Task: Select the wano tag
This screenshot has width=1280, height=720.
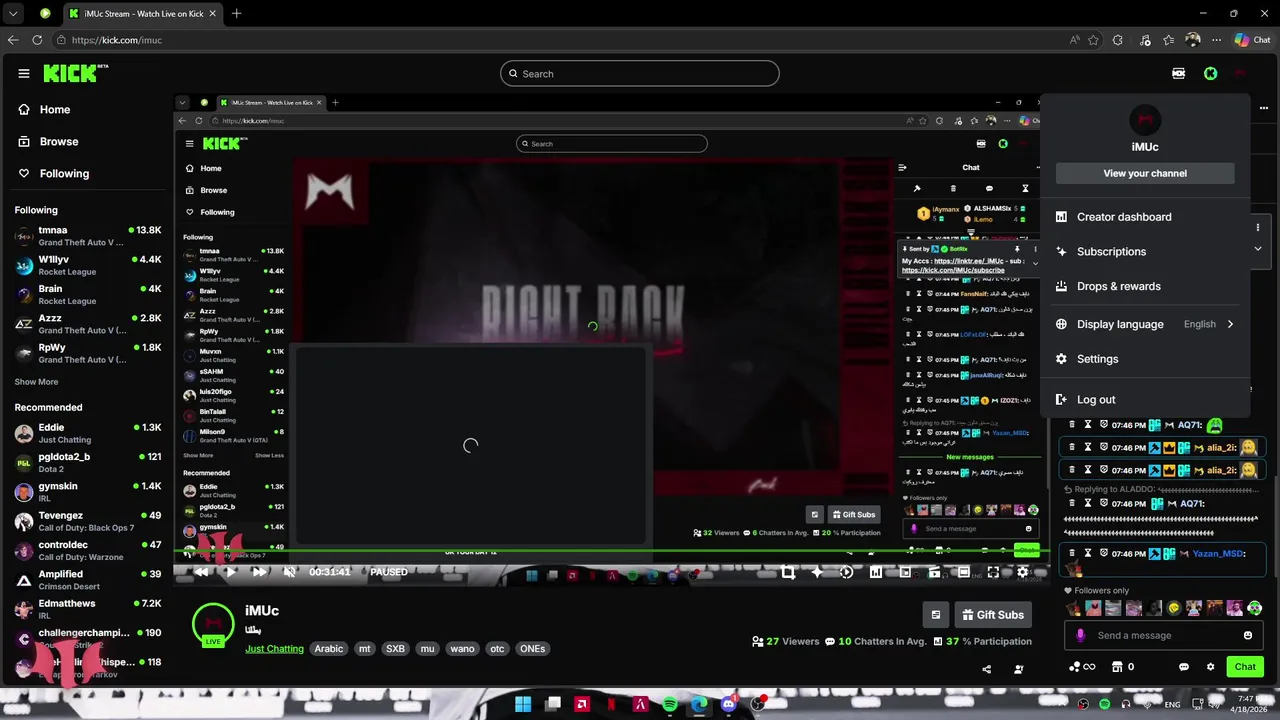Action: (462, 649)
